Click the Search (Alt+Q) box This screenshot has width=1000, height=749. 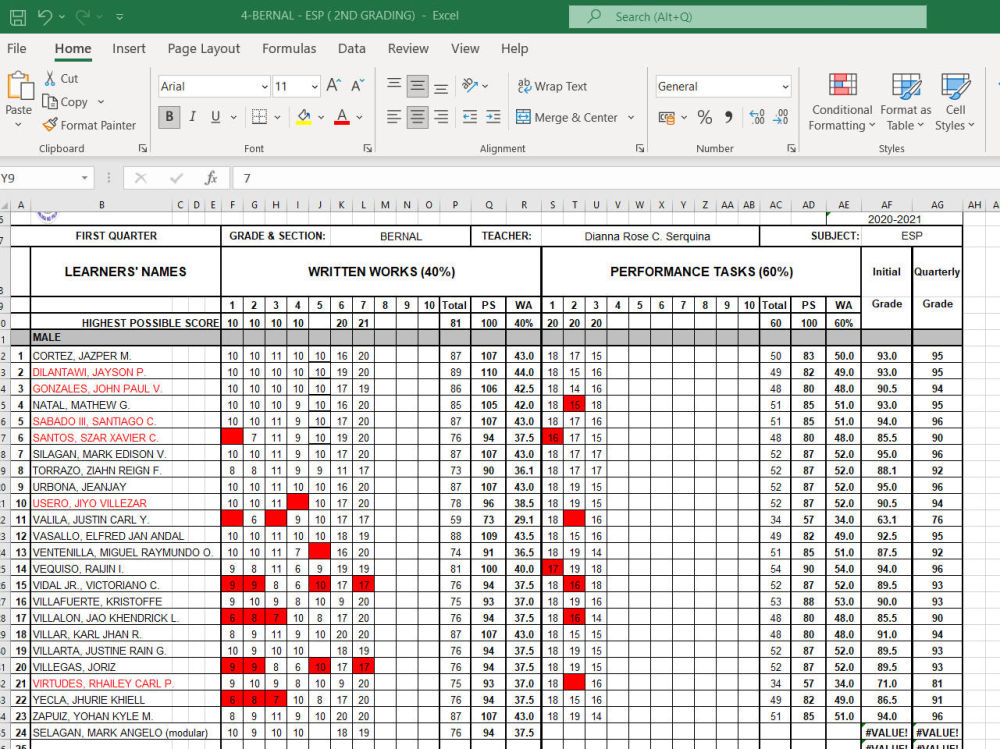click(x=747, y=17)
